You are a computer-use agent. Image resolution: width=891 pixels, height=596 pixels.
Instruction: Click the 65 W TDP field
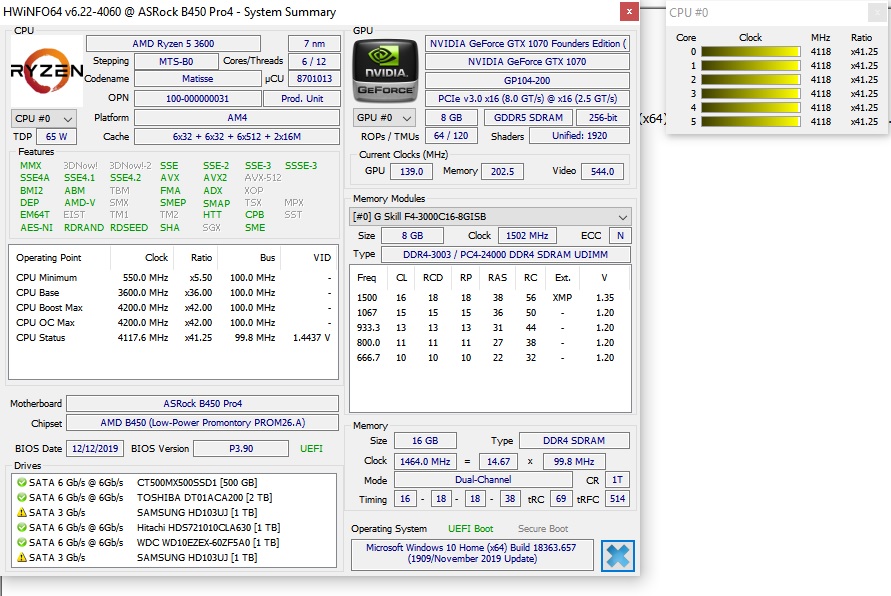coord(56,136)
